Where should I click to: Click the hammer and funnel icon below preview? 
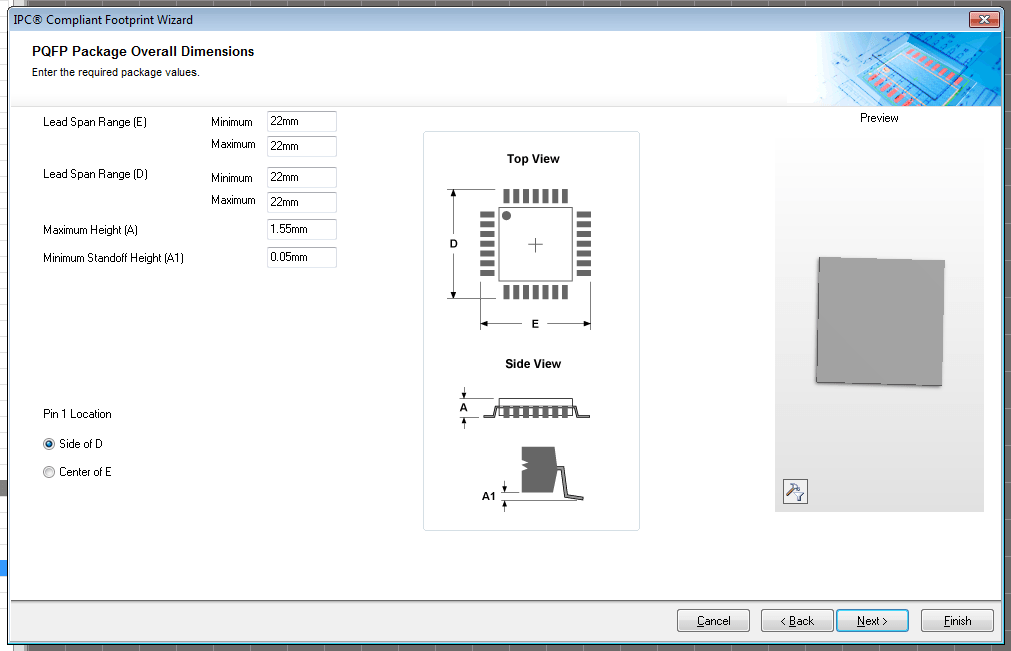(794, 490)
